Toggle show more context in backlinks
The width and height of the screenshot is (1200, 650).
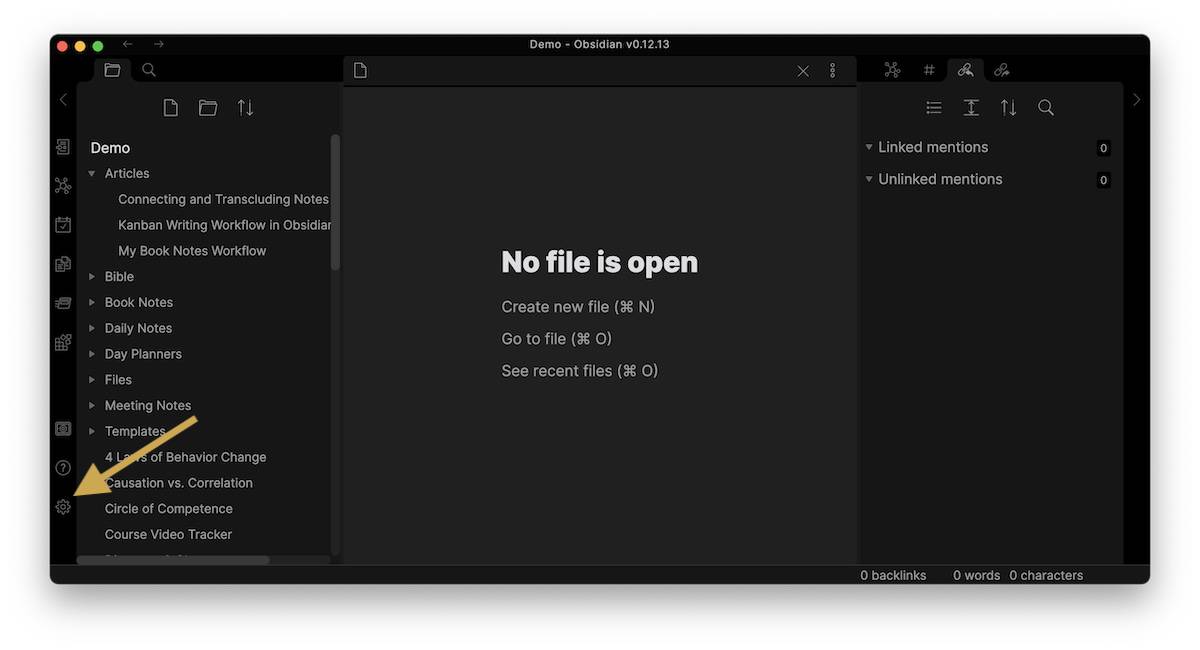coord(971,108)
